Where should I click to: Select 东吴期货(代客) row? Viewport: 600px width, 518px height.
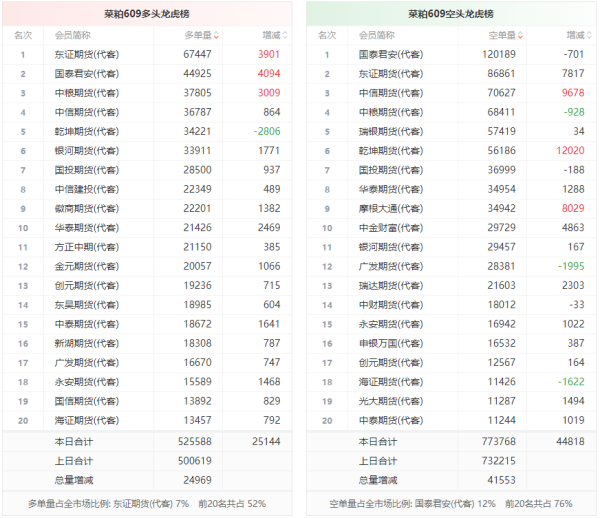(x=147, y=305)
